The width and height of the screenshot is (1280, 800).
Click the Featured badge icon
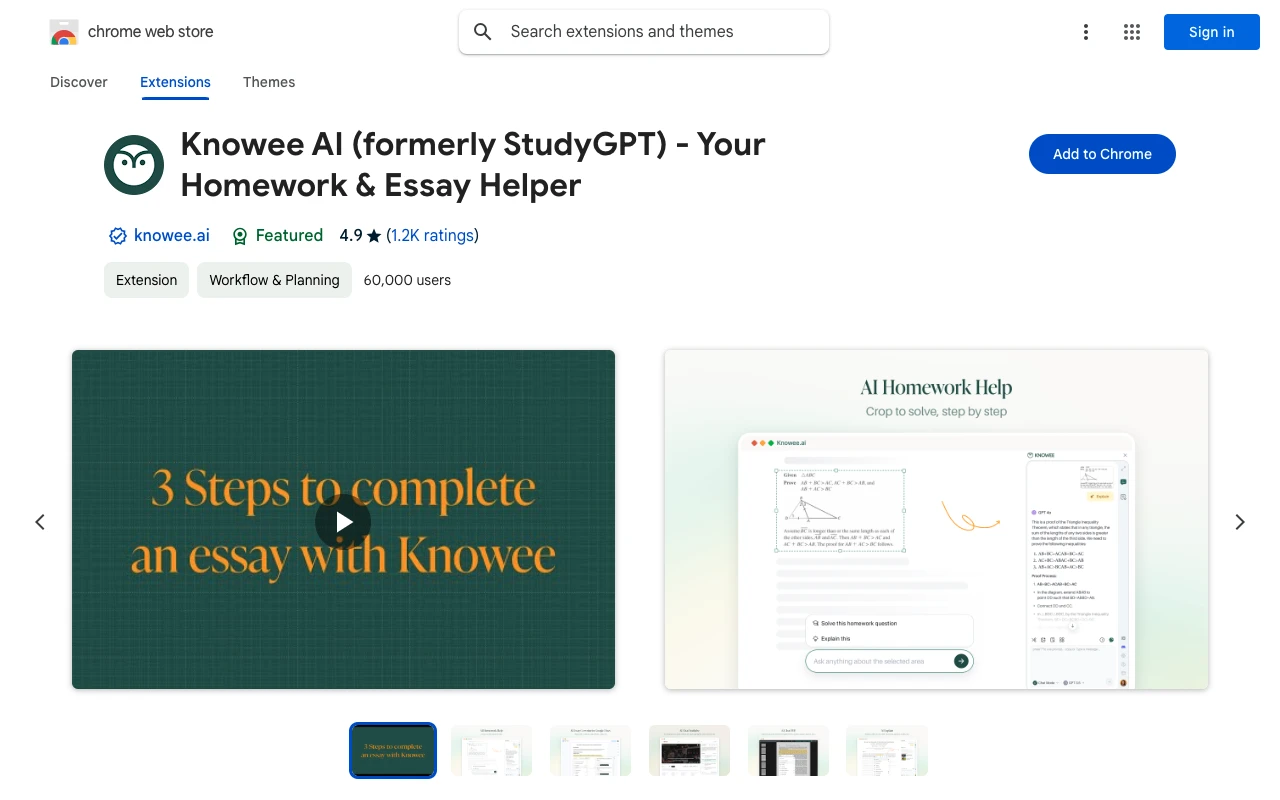(240, 236)
